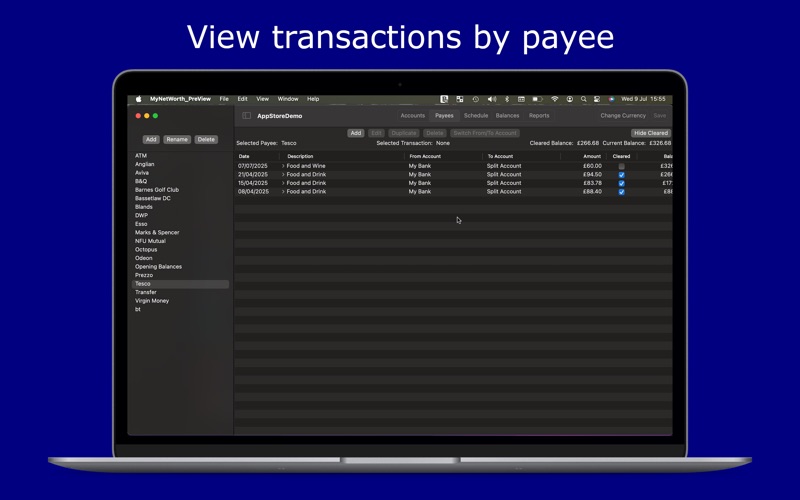Image resolution: width=800 pixels, height=500 pixels.
Task: Click the red close window button
Action: (138, 116)
